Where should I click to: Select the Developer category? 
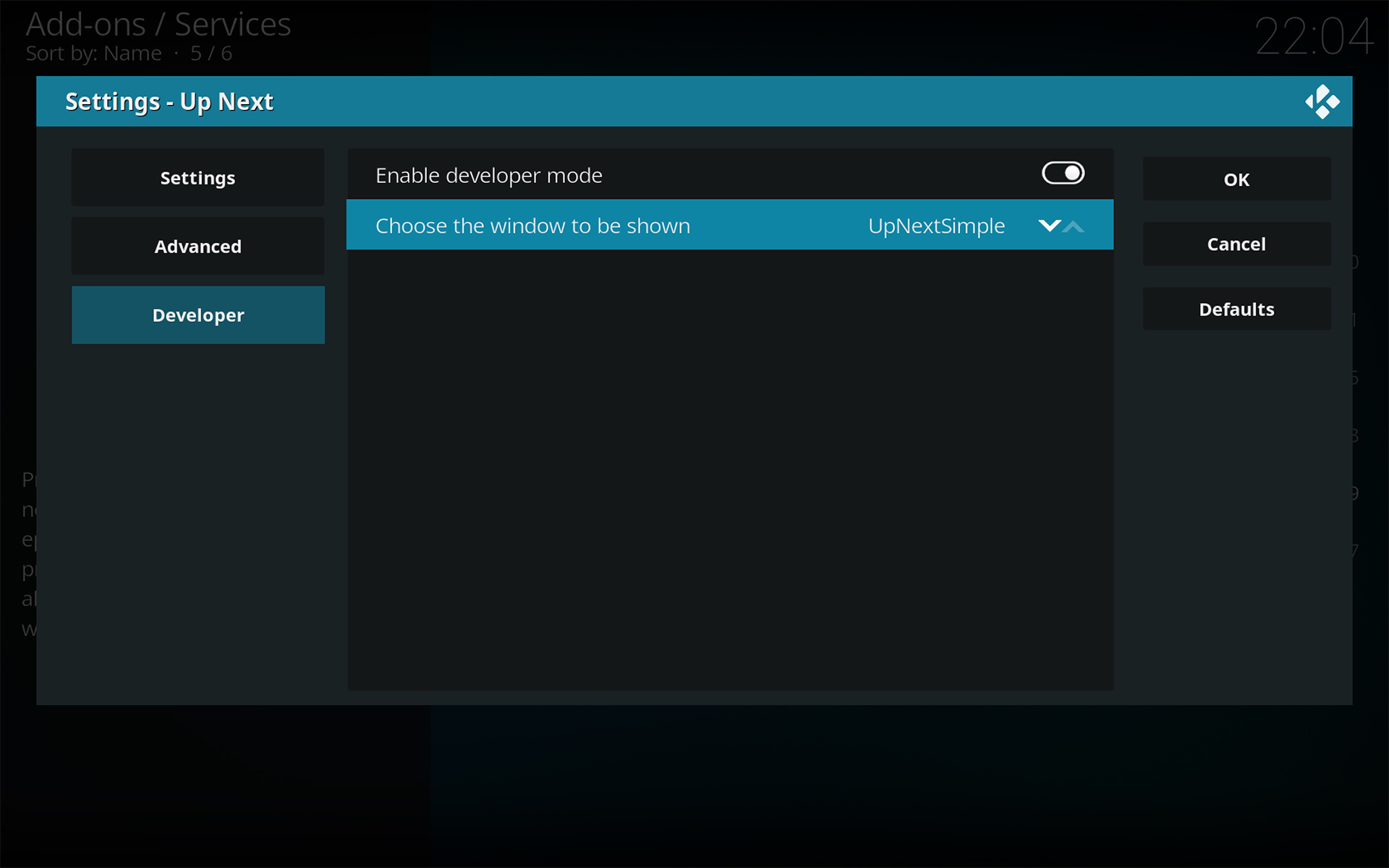[x=197, y=315]
